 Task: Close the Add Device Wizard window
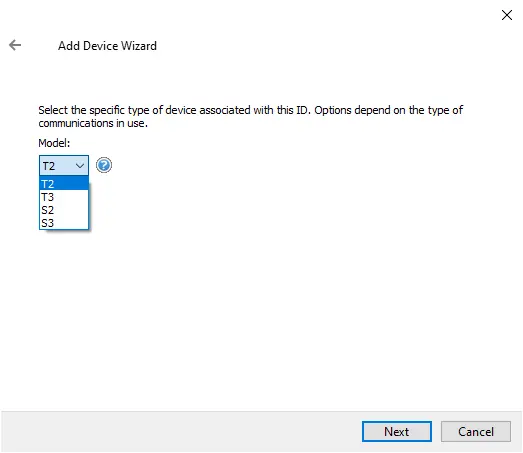point(507,15)
